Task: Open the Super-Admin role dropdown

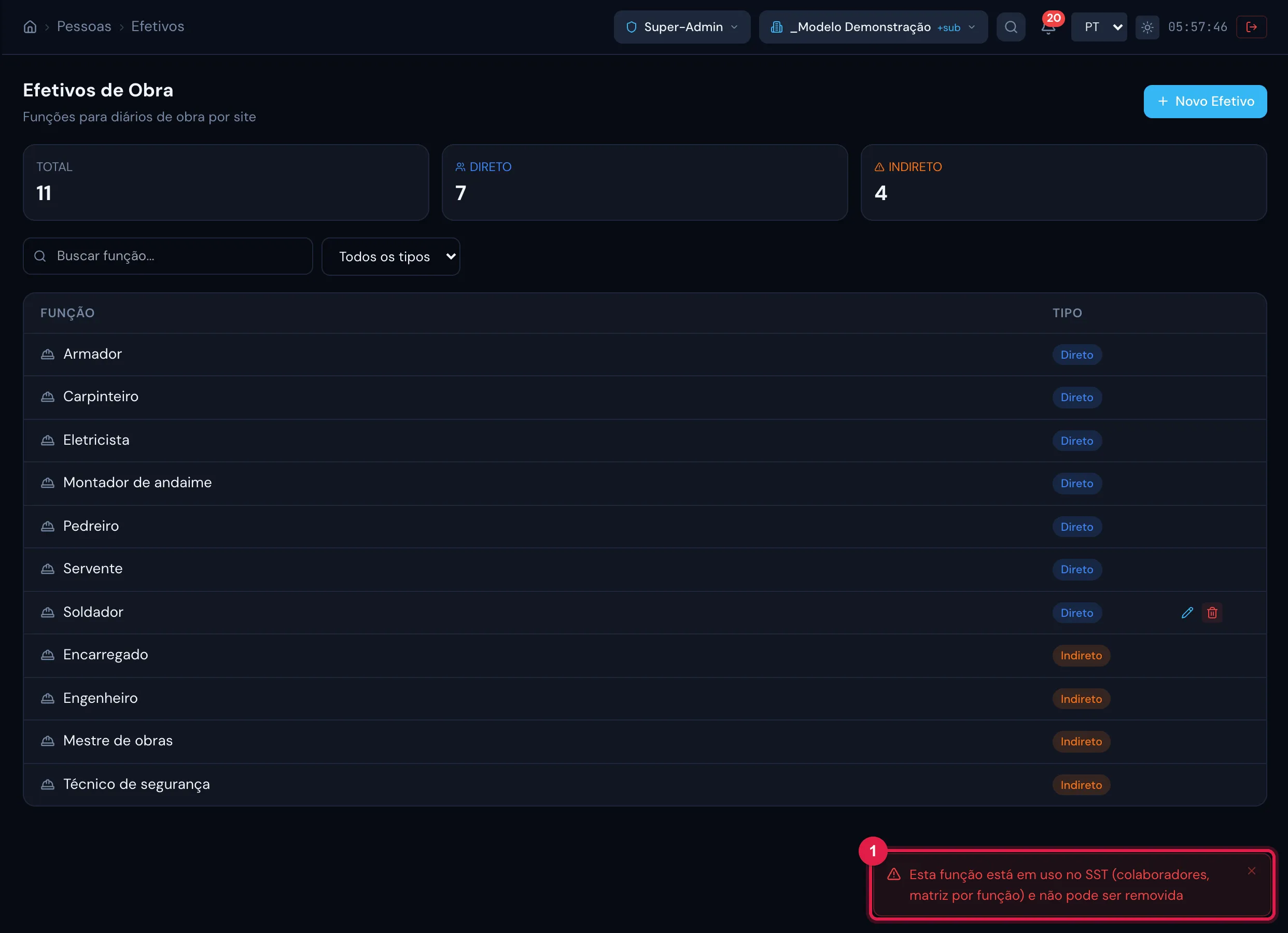Action: (x=682, y=26)
